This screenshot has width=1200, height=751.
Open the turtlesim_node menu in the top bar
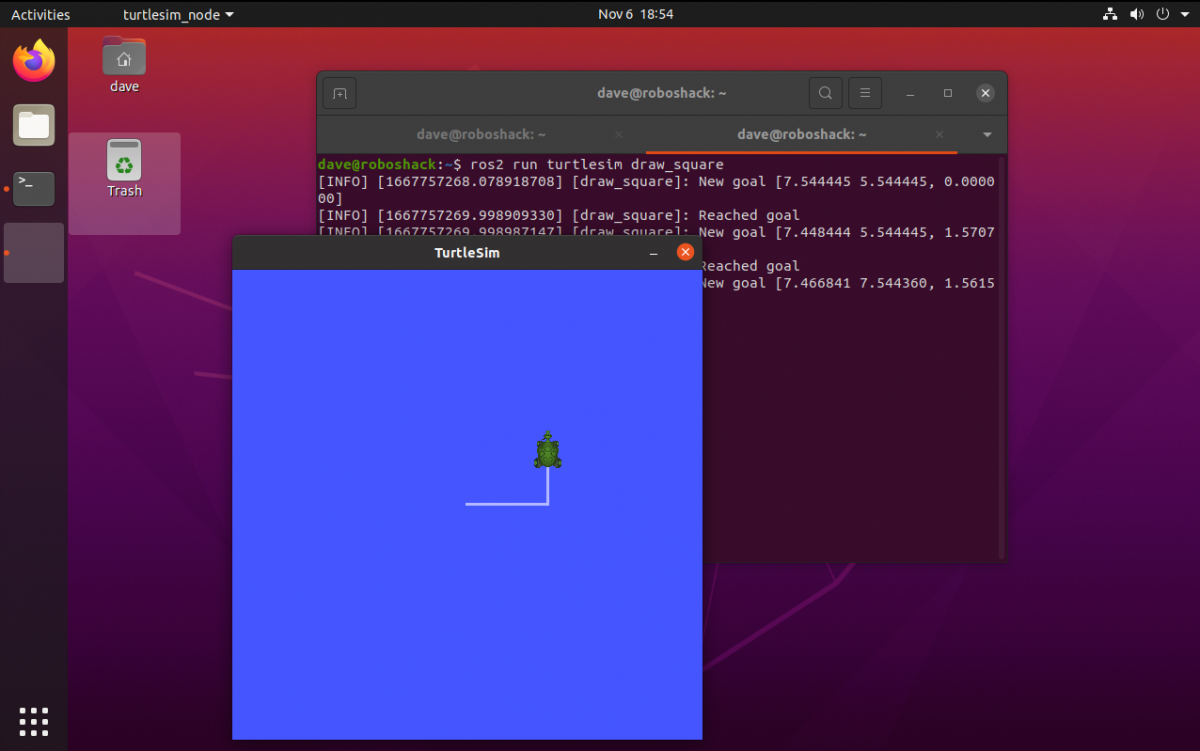point(176,14)
